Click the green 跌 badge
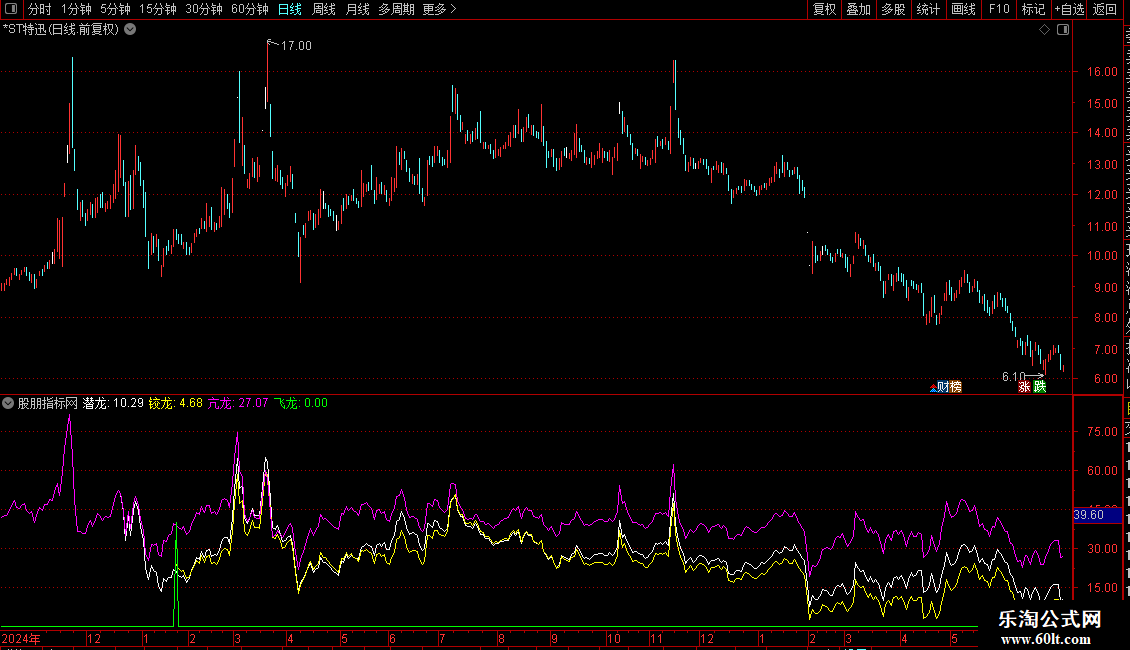The width and height of the screenshot is (1130, 650). pyautogui.click(x=1039, y=387)
